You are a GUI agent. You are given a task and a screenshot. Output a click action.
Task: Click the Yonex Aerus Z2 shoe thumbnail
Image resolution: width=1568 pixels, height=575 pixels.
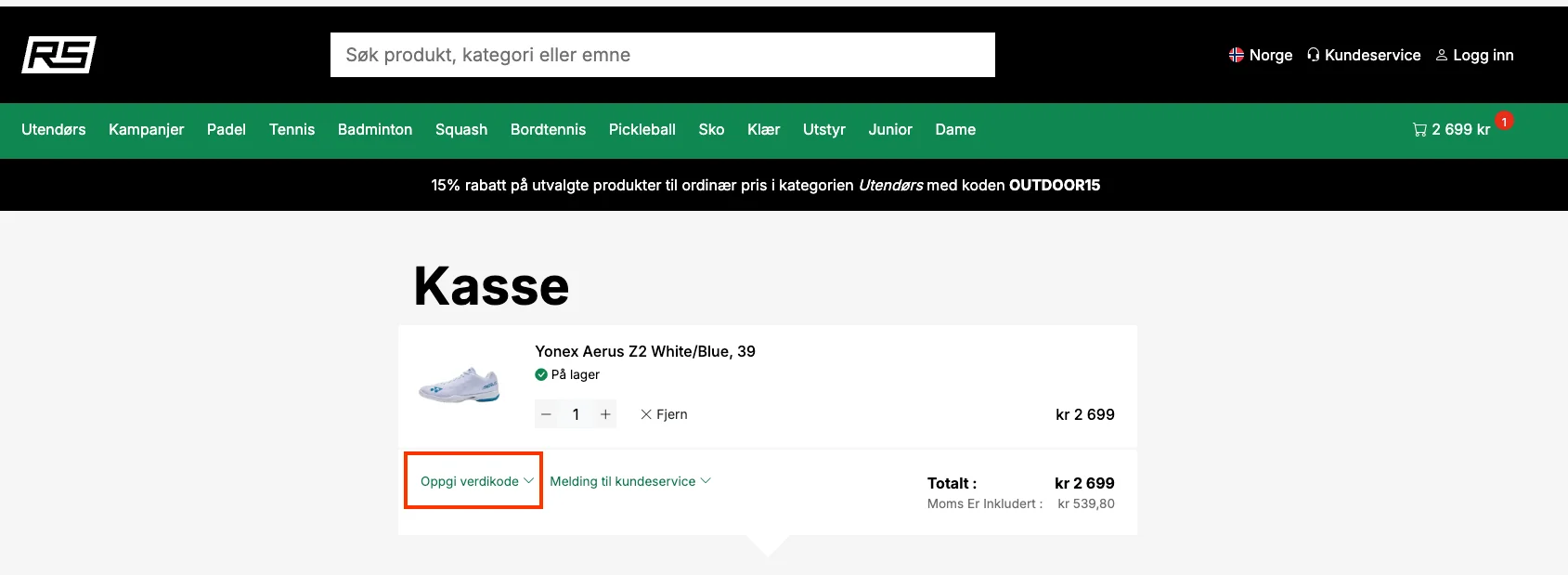460,385
